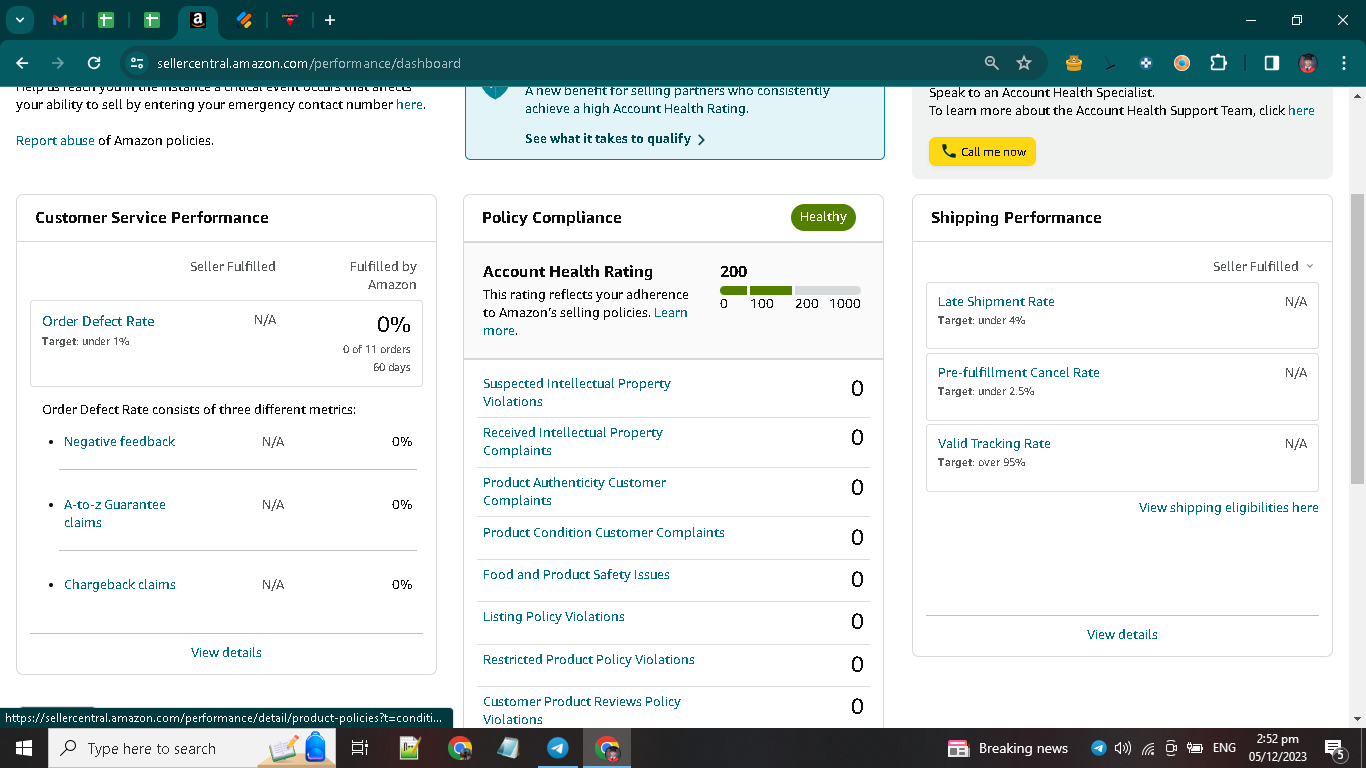Open the tab search dropdown arrow
The image size is (1366, 768).
(x=20, y=20)
